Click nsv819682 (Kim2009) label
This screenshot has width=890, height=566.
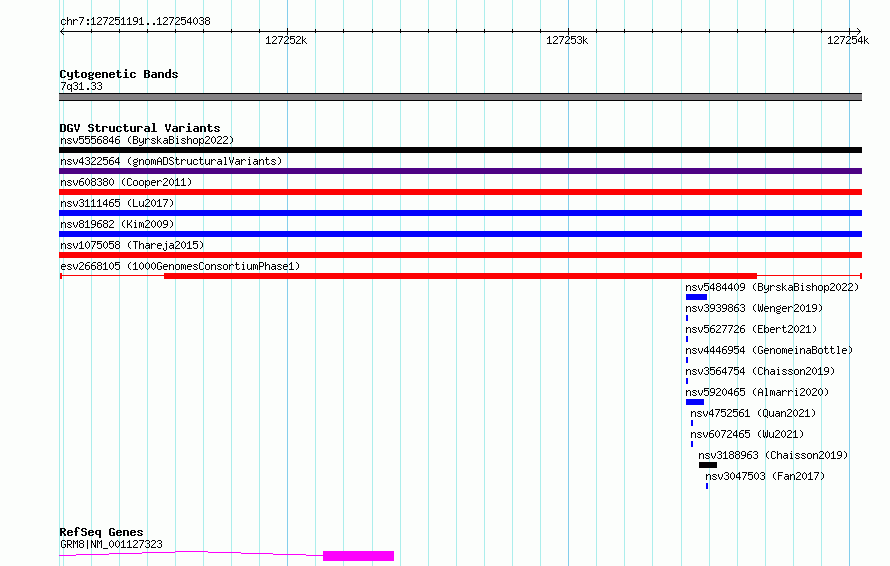pos(117,224)
